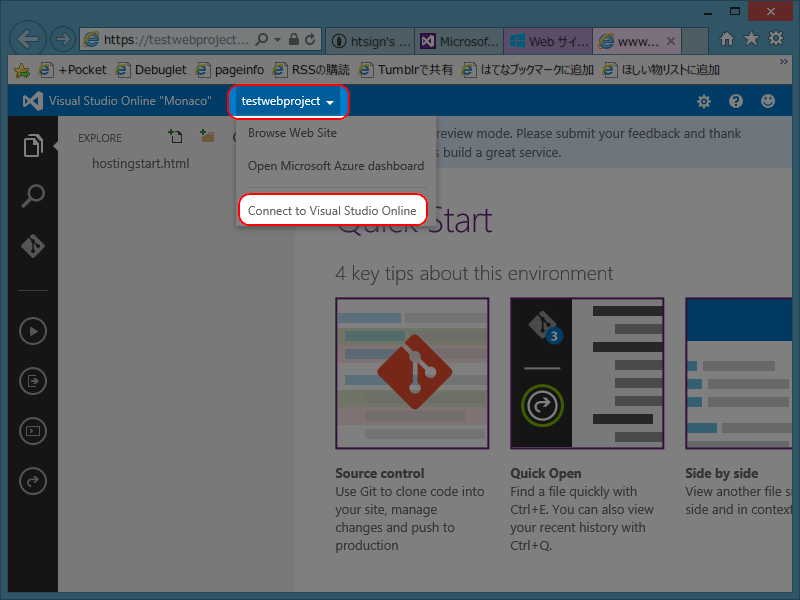Click the Quick Open heading text

(x=546, y=473)
